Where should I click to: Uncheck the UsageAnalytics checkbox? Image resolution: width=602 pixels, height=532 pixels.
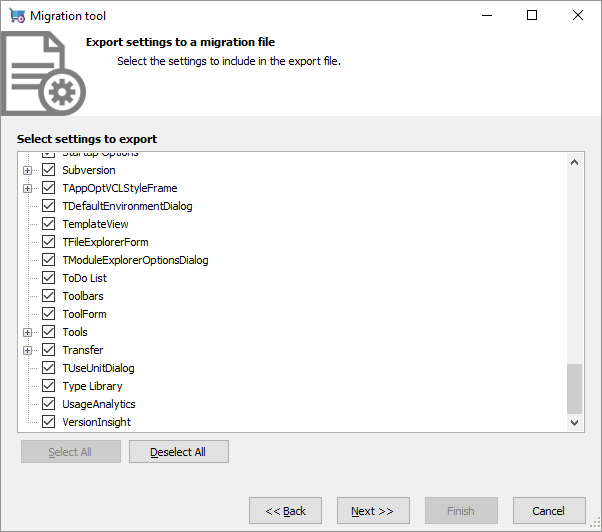point(48,404)
